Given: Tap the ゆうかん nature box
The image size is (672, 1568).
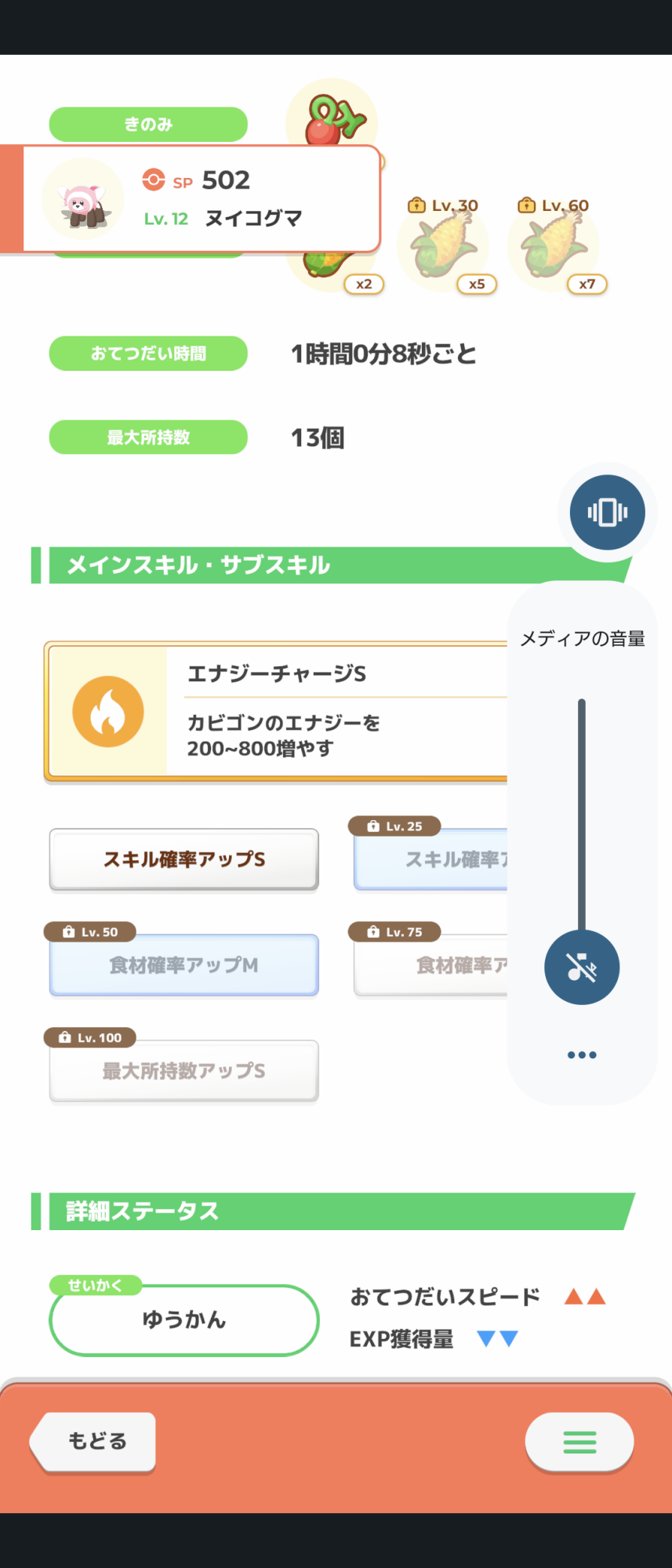Looking at the screenshot, I should pos(184,1320).
